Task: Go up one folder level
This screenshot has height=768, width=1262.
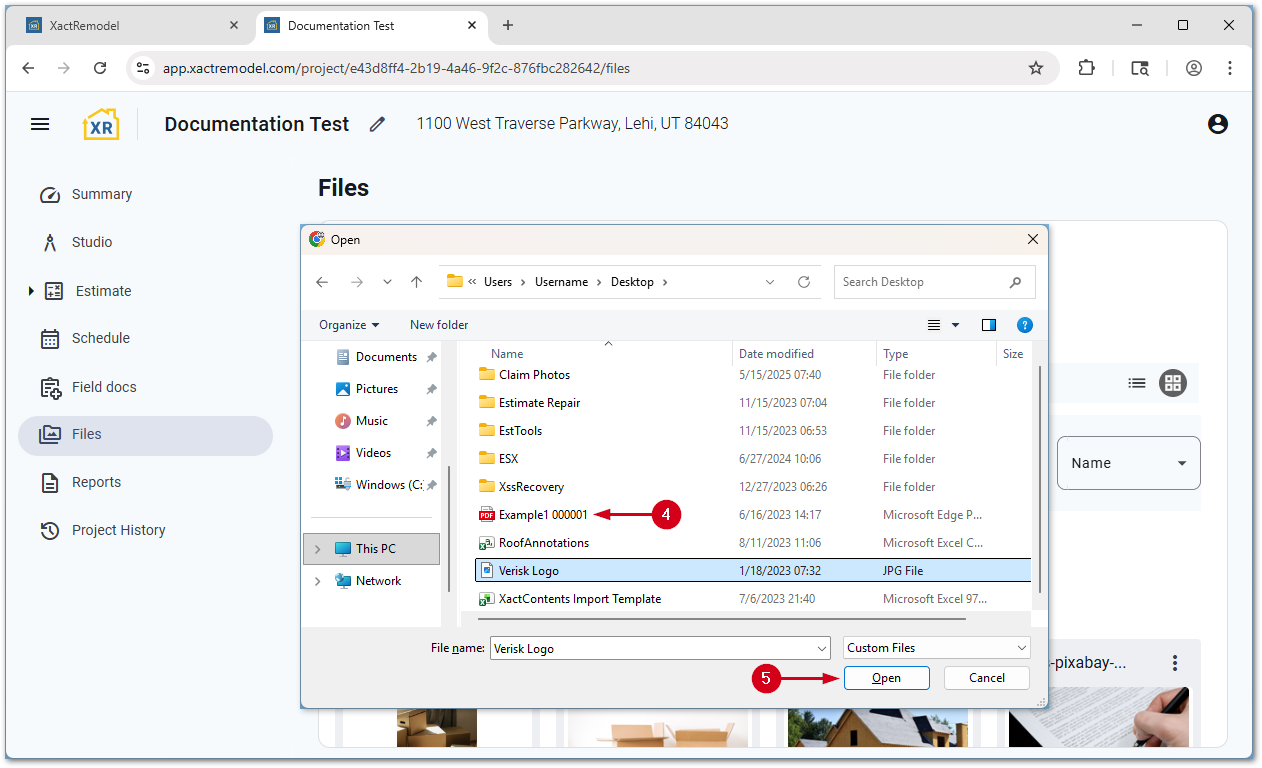Action: point(416,282)
